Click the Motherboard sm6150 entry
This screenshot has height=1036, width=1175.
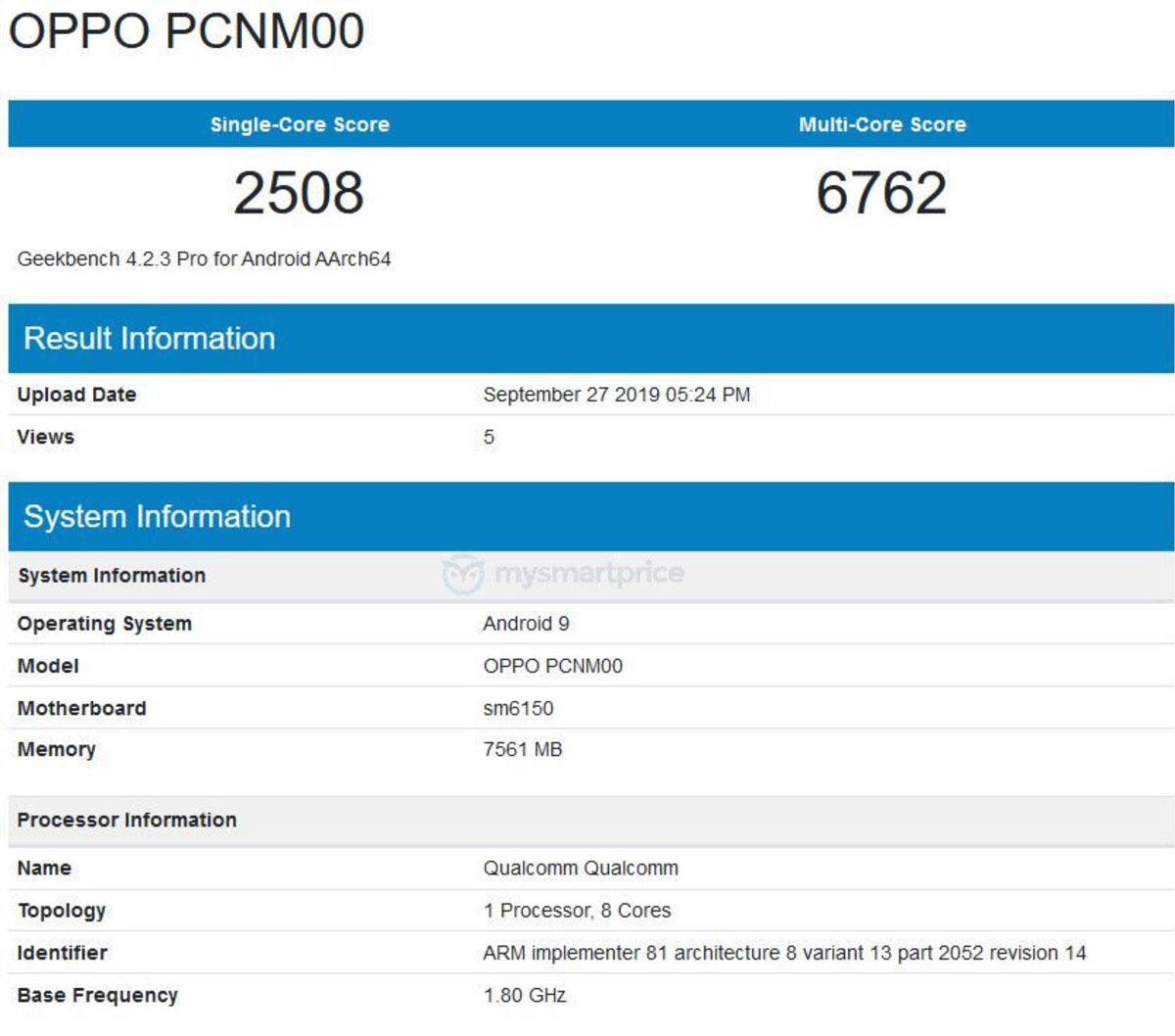pos(516,708)
